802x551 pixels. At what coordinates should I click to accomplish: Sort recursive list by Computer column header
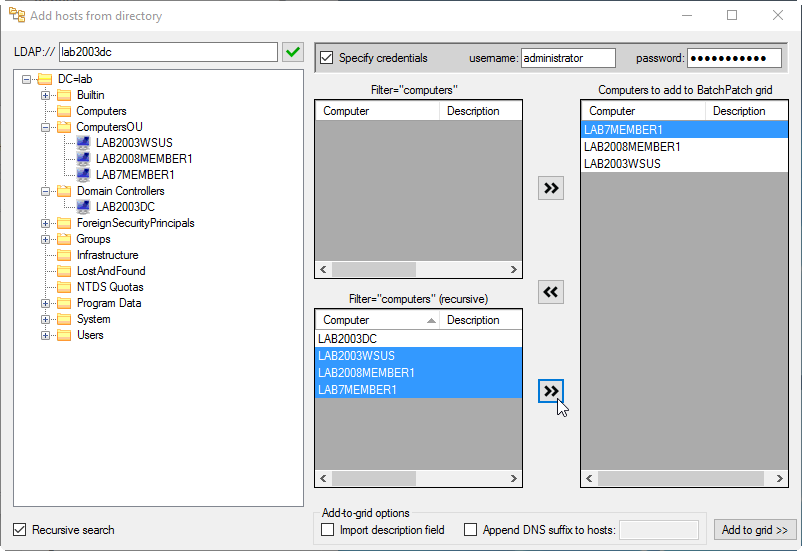(377, 320)
